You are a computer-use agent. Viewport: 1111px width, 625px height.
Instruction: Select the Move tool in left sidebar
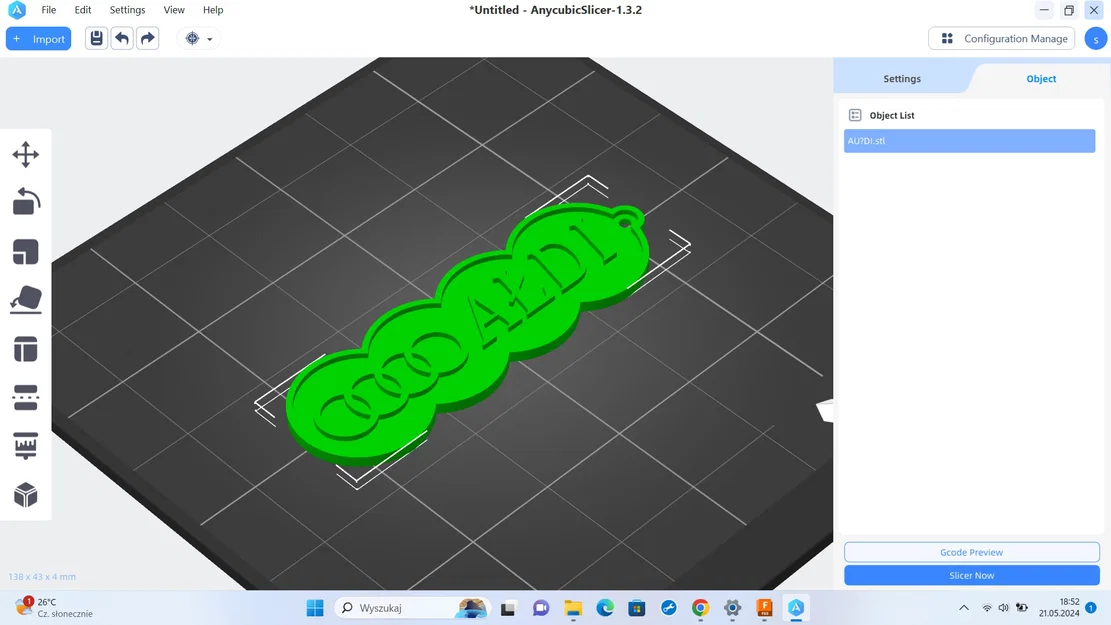pyautogui.click(x=26, y=154)
